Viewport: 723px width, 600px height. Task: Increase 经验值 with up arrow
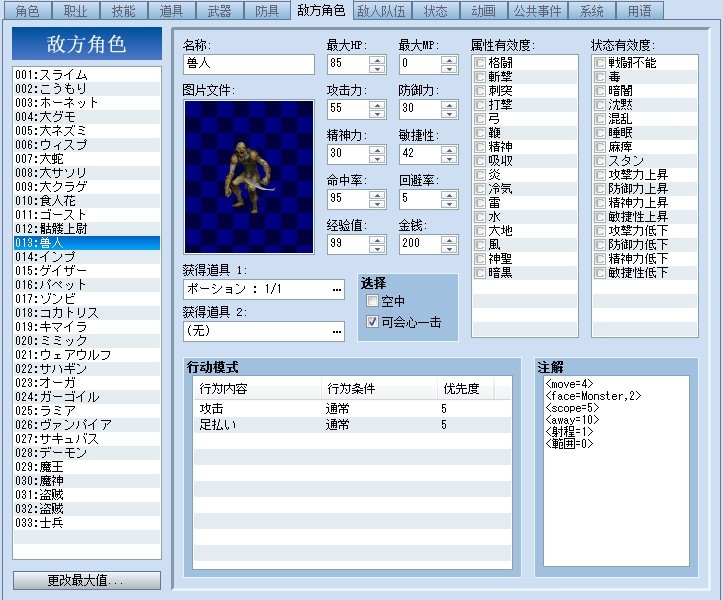pos(377,240)
